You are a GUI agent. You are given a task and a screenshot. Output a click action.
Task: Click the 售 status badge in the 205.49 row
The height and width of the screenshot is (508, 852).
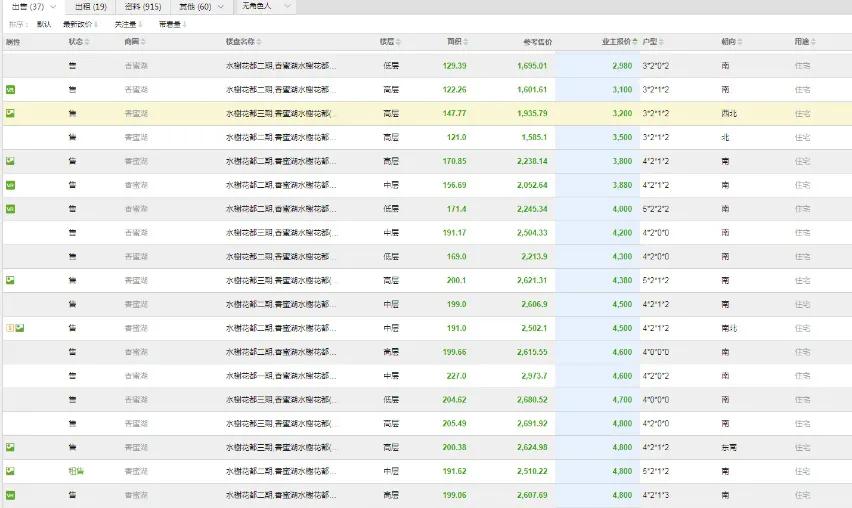coord(72,423)
